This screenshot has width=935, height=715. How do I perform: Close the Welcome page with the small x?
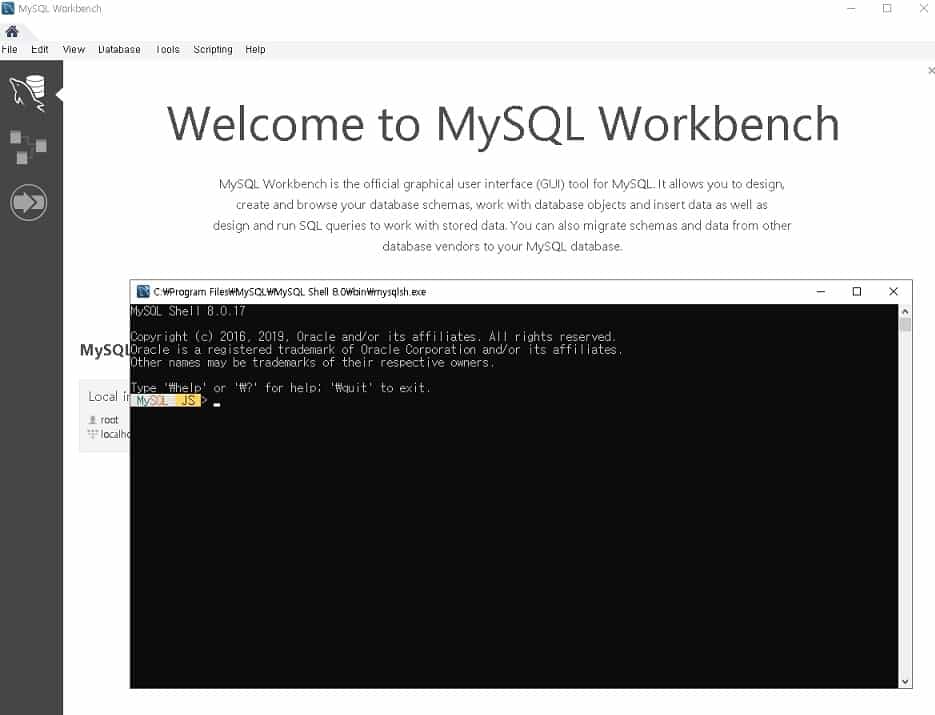(931, 71)
